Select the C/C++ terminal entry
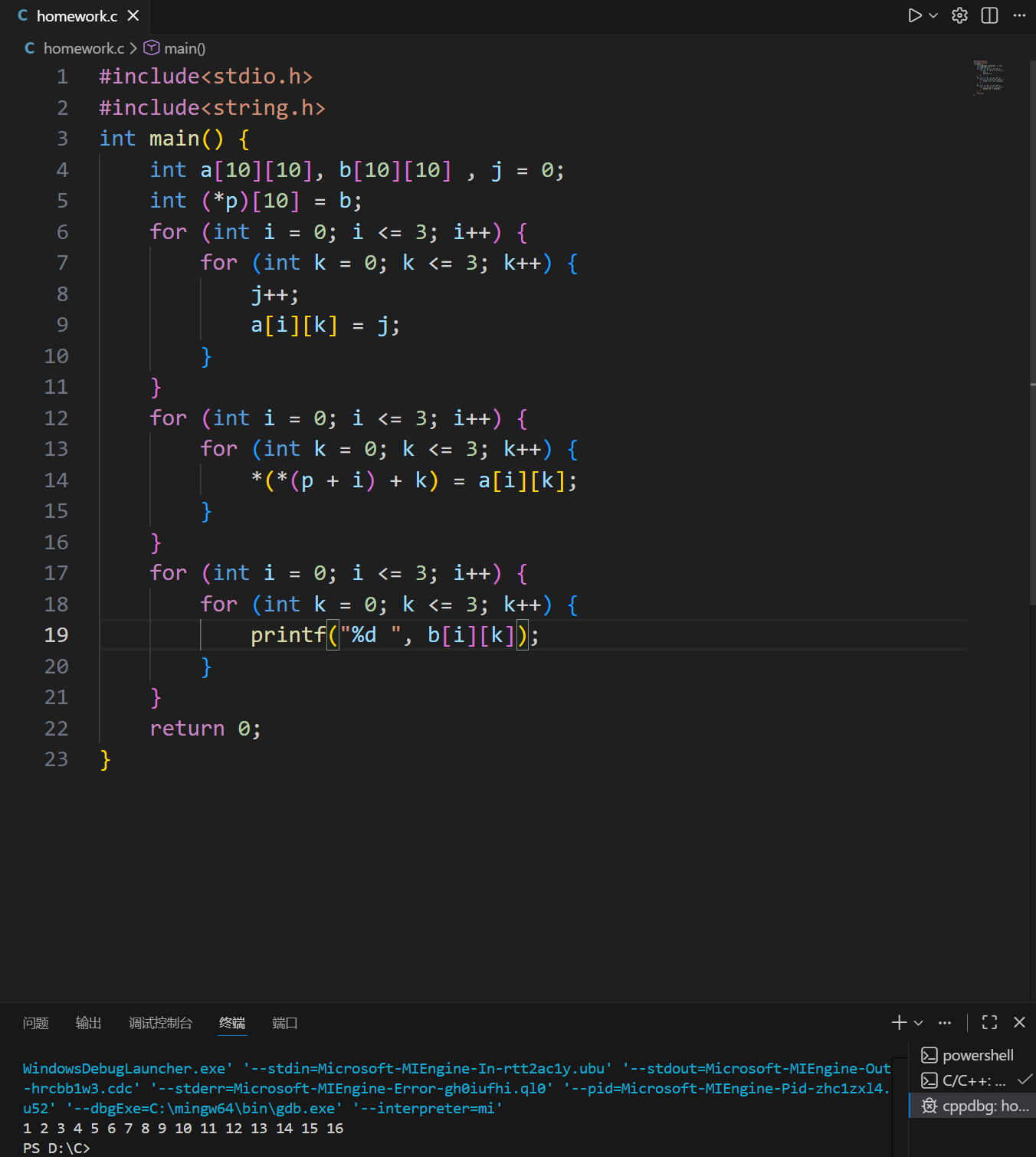This screenshot has width=1036, height=1157. coord(972,1080)
